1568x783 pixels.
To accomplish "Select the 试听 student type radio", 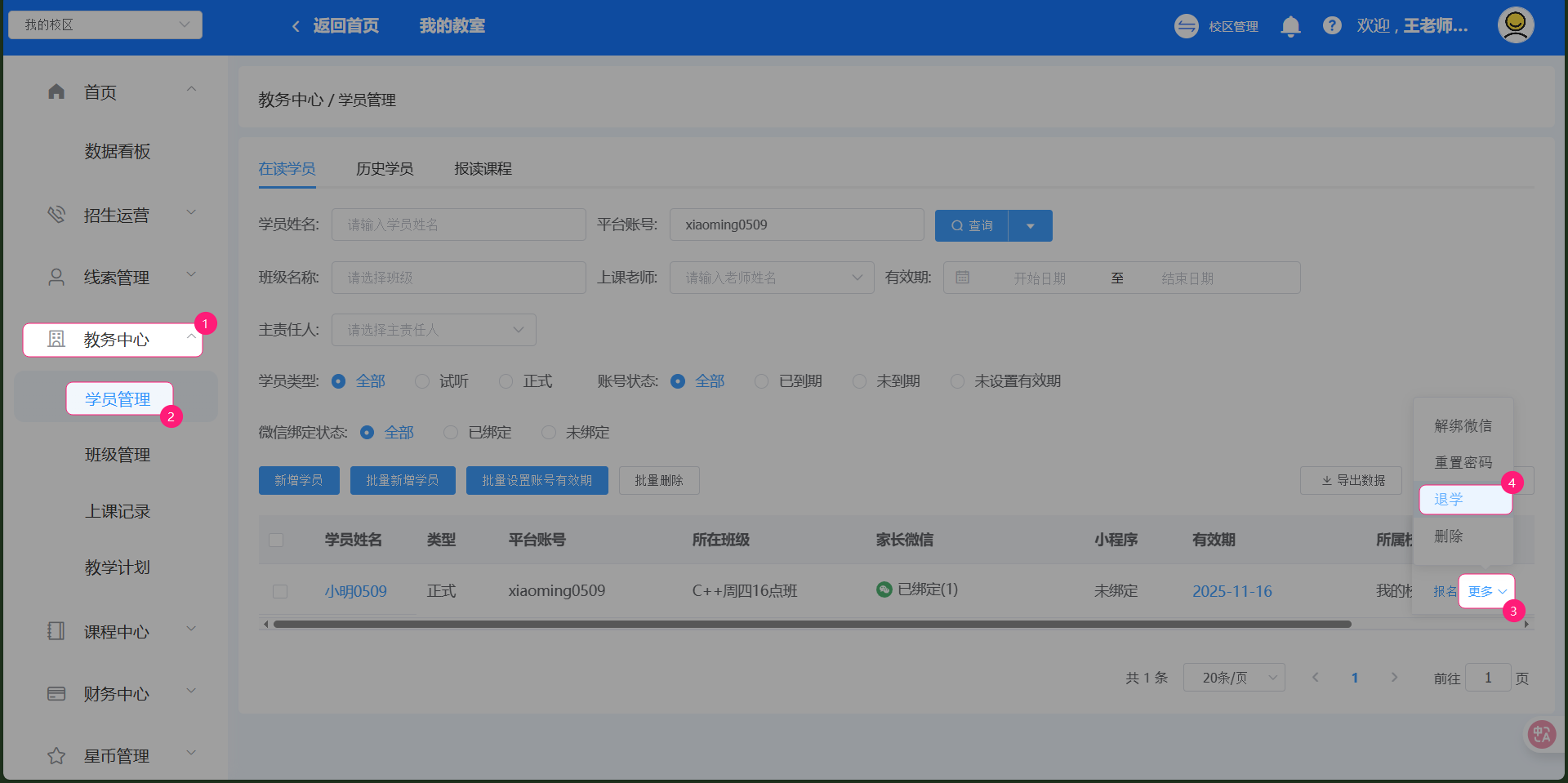I will point(422,381).
